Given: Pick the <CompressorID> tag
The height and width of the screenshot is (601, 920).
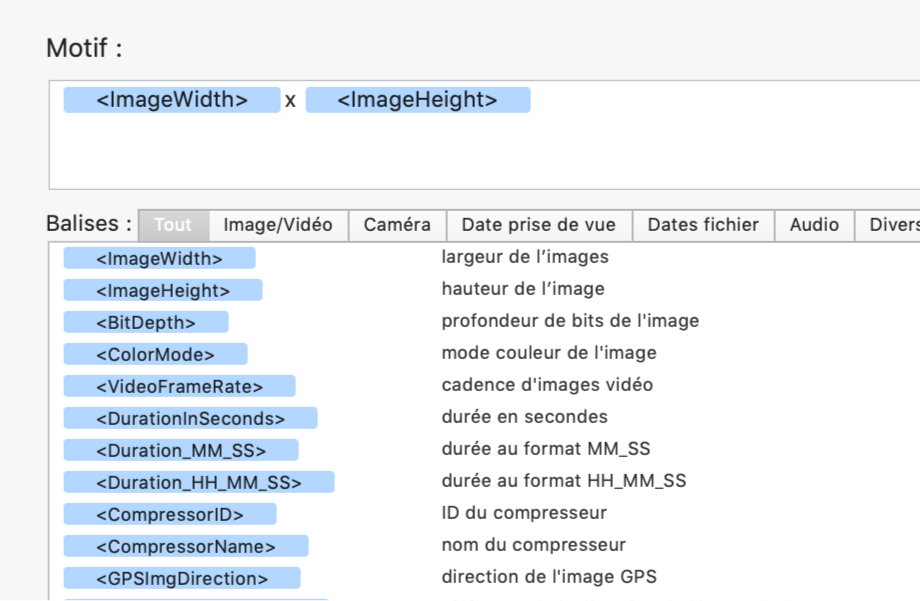Looking at the screenshot, I should click(170, 515).
